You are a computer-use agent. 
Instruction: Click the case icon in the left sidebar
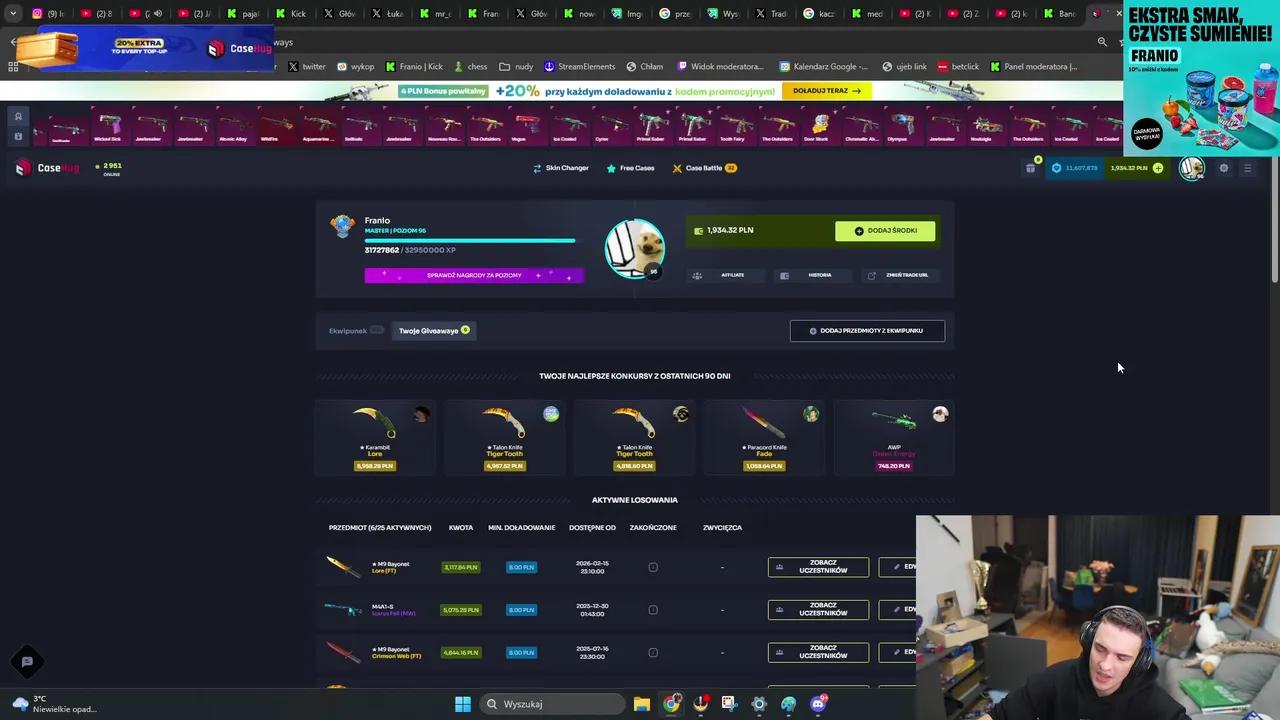tap(18, 136)
